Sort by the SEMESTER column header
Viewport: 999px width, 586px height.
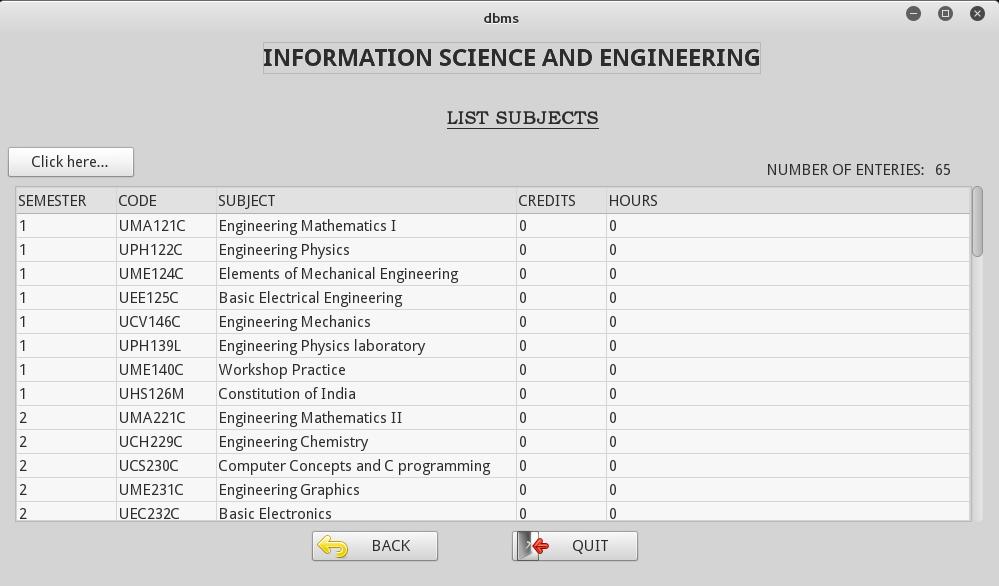click(x=66, y=201)
